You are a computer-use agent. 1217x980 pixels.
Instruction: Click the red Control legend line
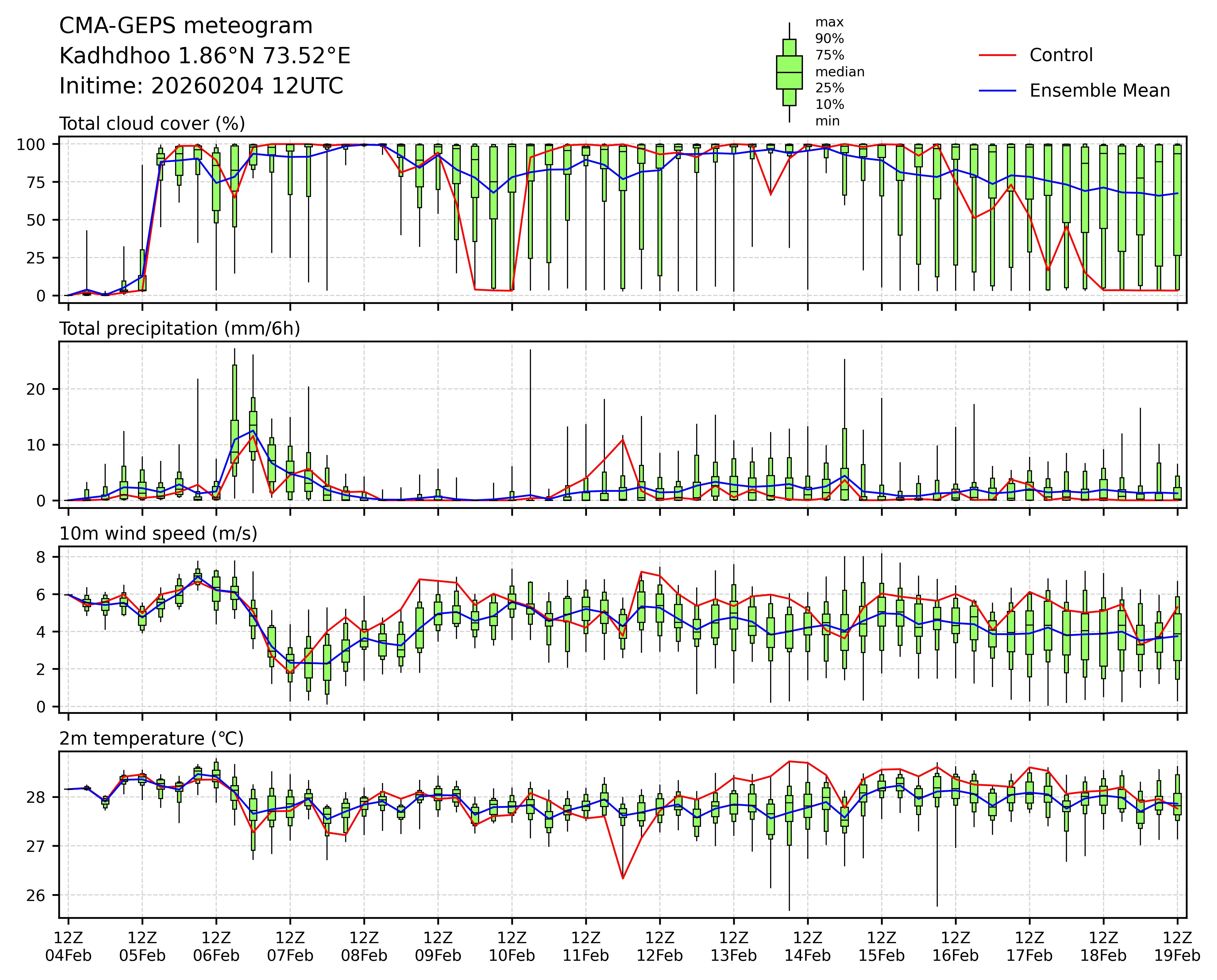click(x=997, y=55)
